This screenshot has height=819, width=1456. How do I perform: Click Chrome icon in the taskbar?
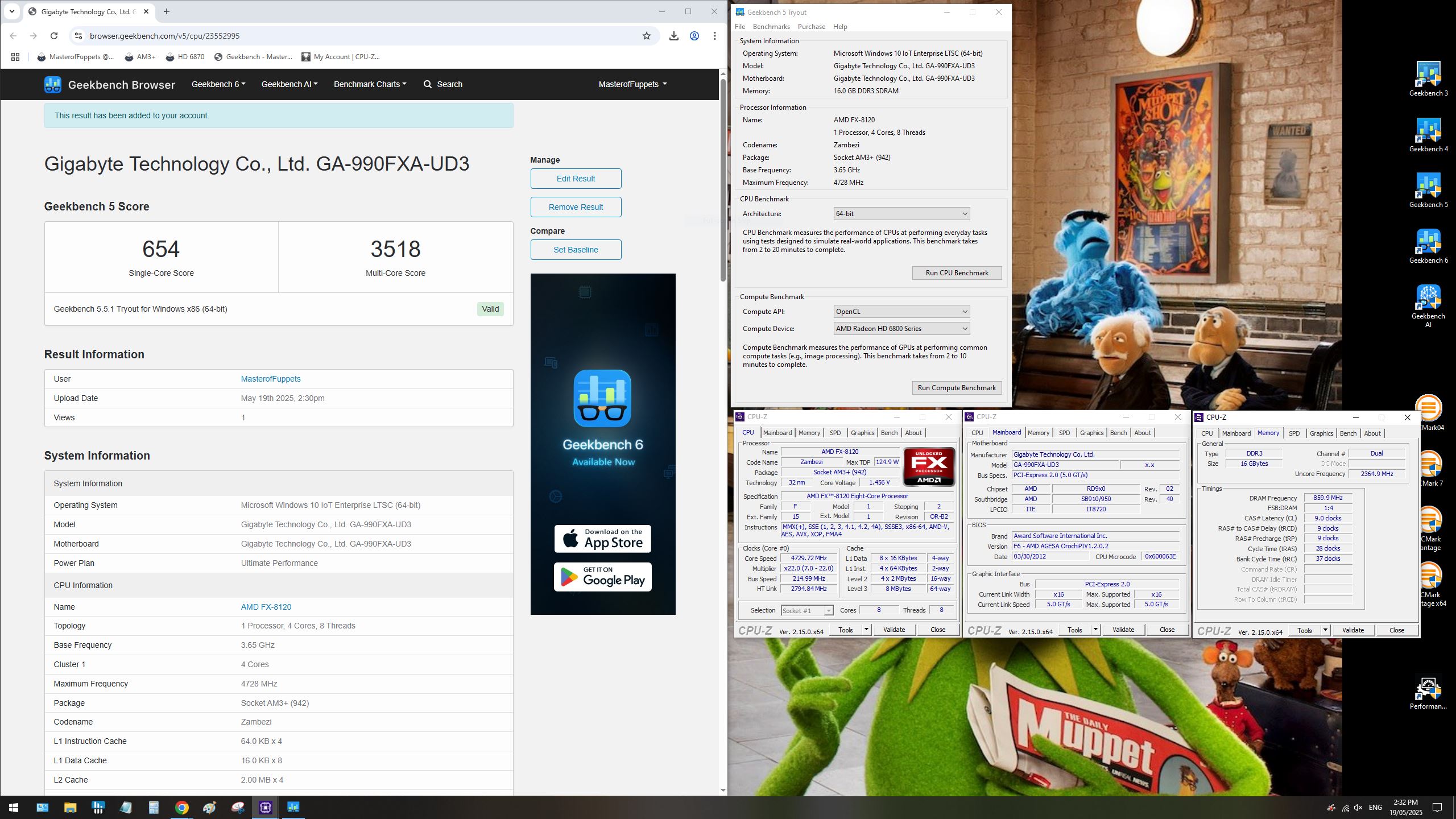[x=182, y=808]
